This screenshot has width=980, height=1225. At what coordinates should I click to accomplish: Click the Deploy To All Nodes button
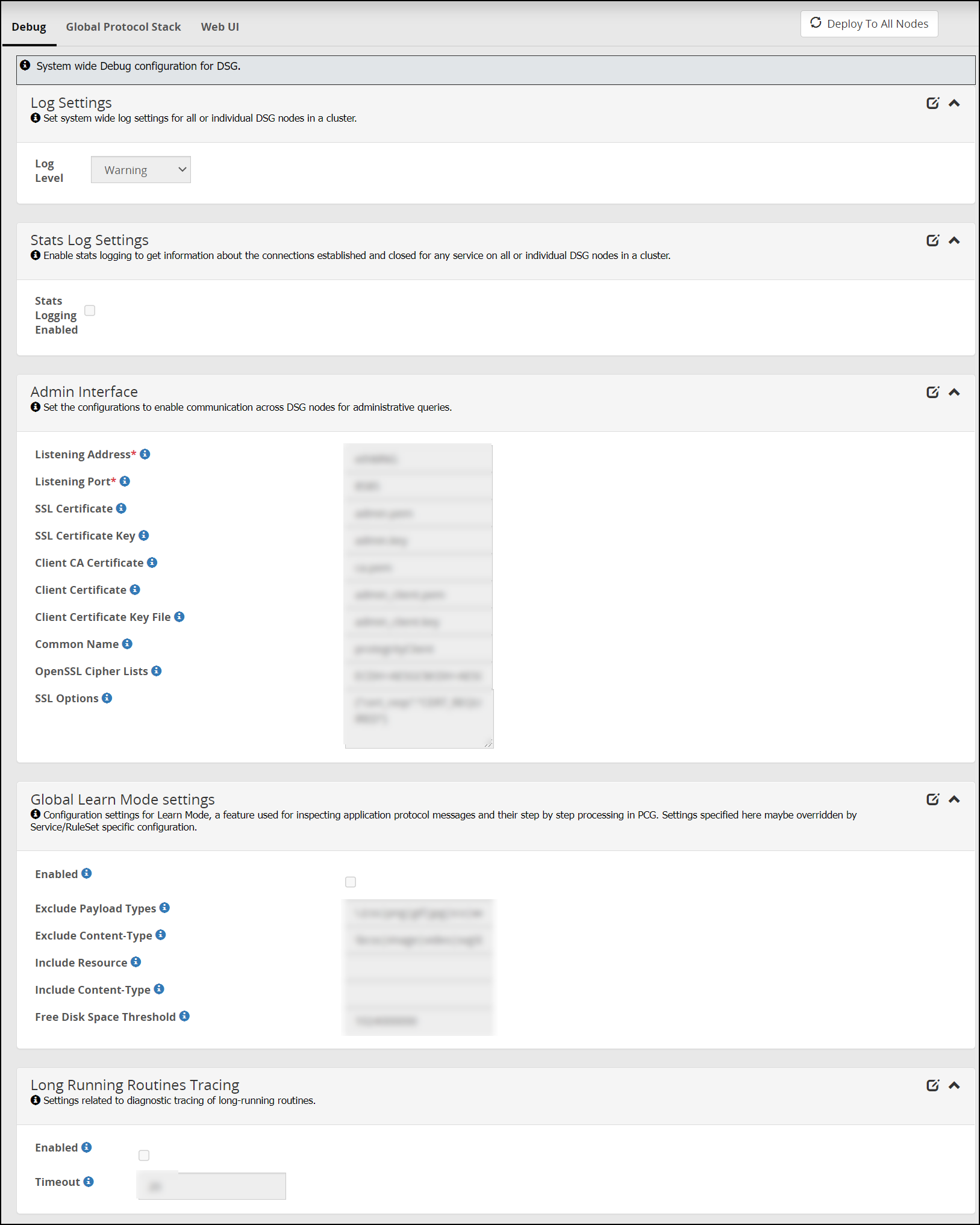(x=869, y=23)
